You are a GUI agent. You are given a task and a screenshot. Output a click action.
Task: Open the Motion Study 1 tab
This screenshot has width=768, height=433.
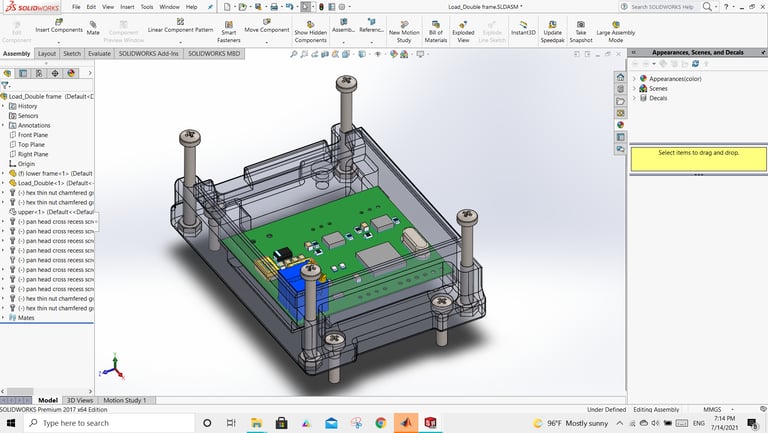pos(125,400)
